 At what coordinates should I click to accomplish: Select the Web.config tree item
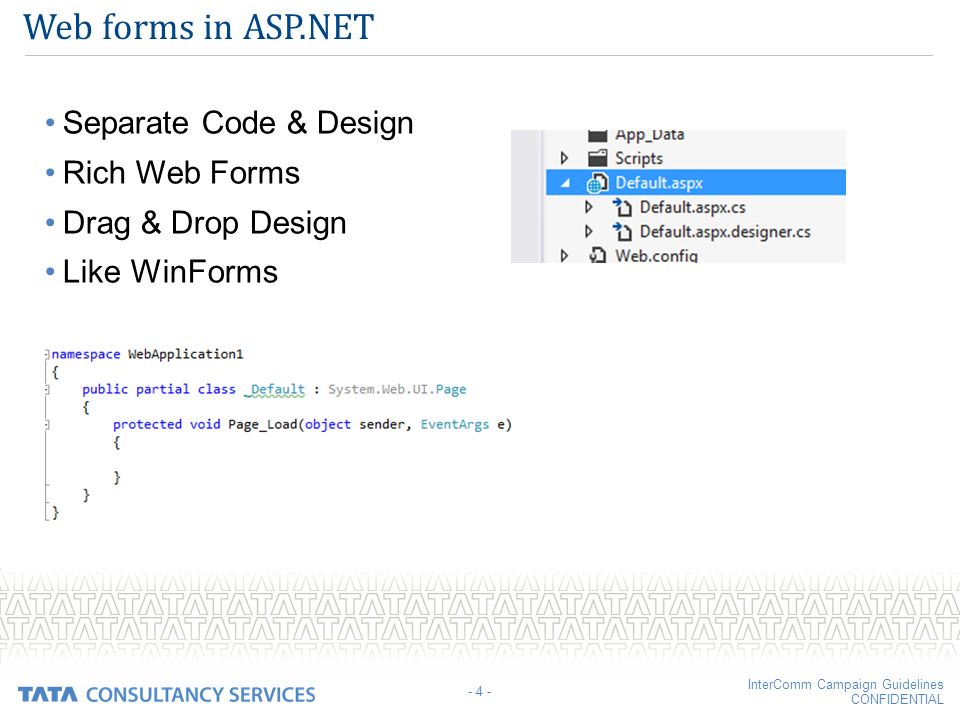click(x=656, y=255)
